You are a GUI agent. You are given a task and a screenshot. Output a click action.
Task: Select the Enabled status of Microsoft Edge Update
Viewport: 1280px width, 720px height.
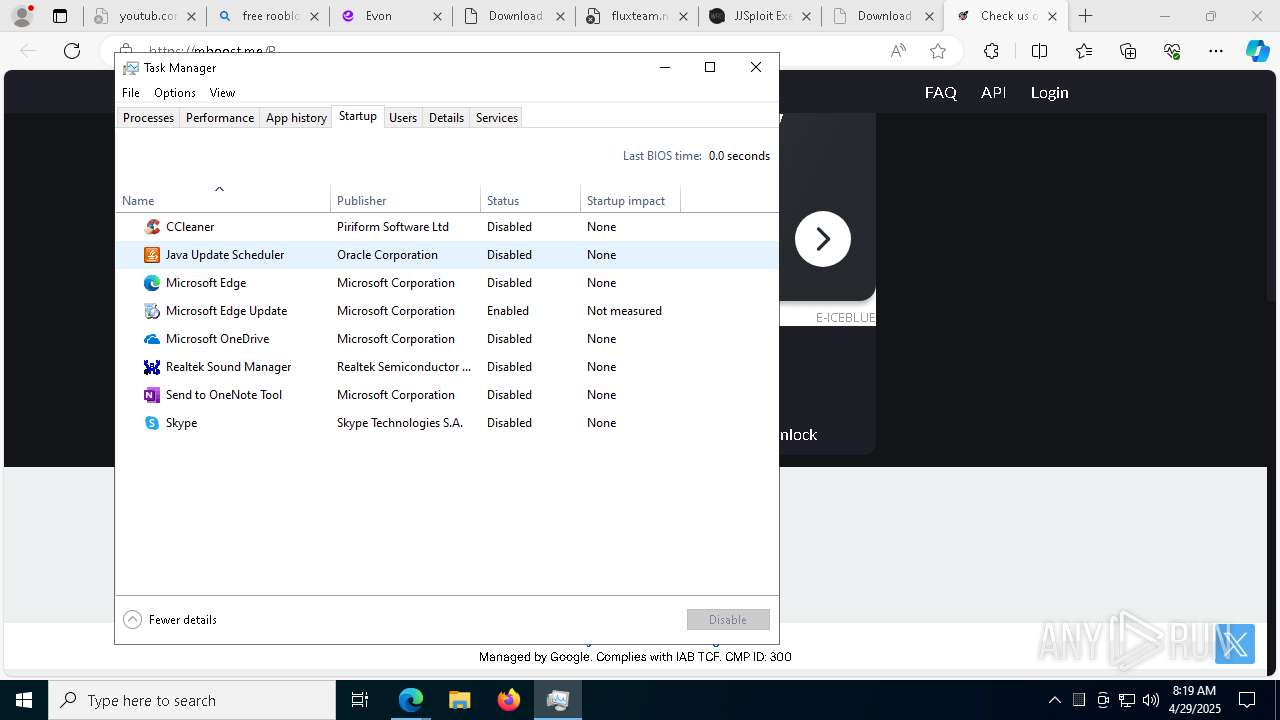pyautogui.click(x=508, y=311)
